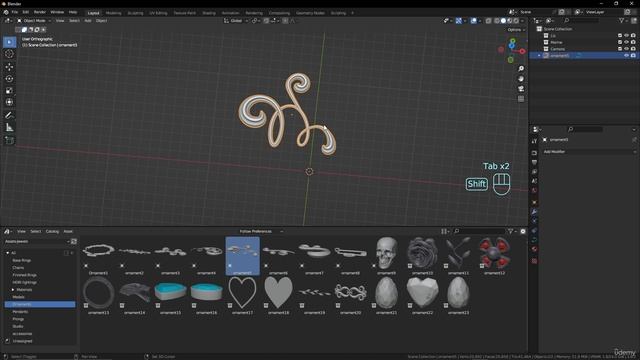Screen dimensions: 640x360
Task: Click the asset browser settings gear icon
Action: coord(523,231)
